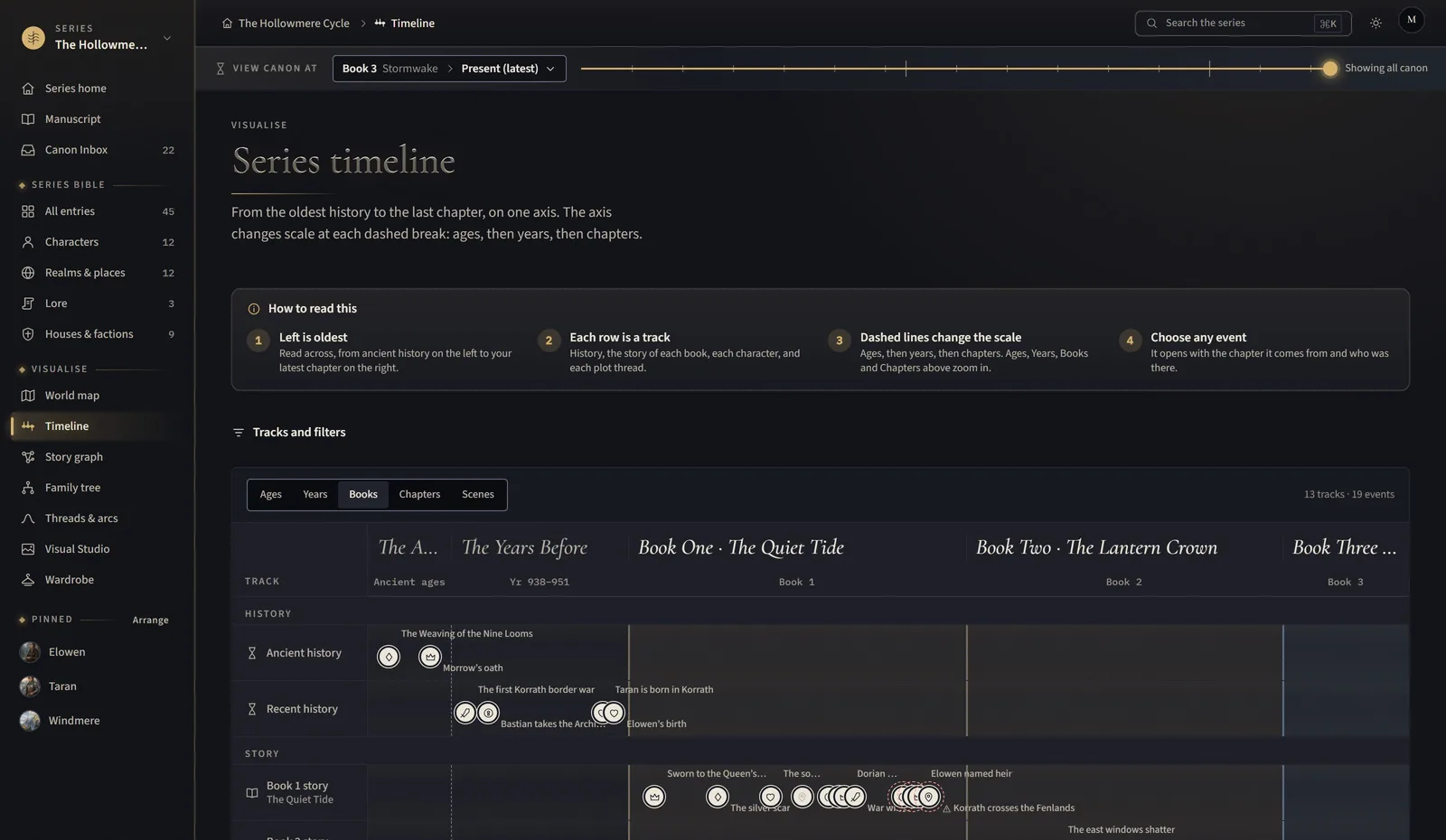Screen dimensions: 1446x840
Task: Click Weaving of the Nine Looms marker
Action: [x=389, y=657]
